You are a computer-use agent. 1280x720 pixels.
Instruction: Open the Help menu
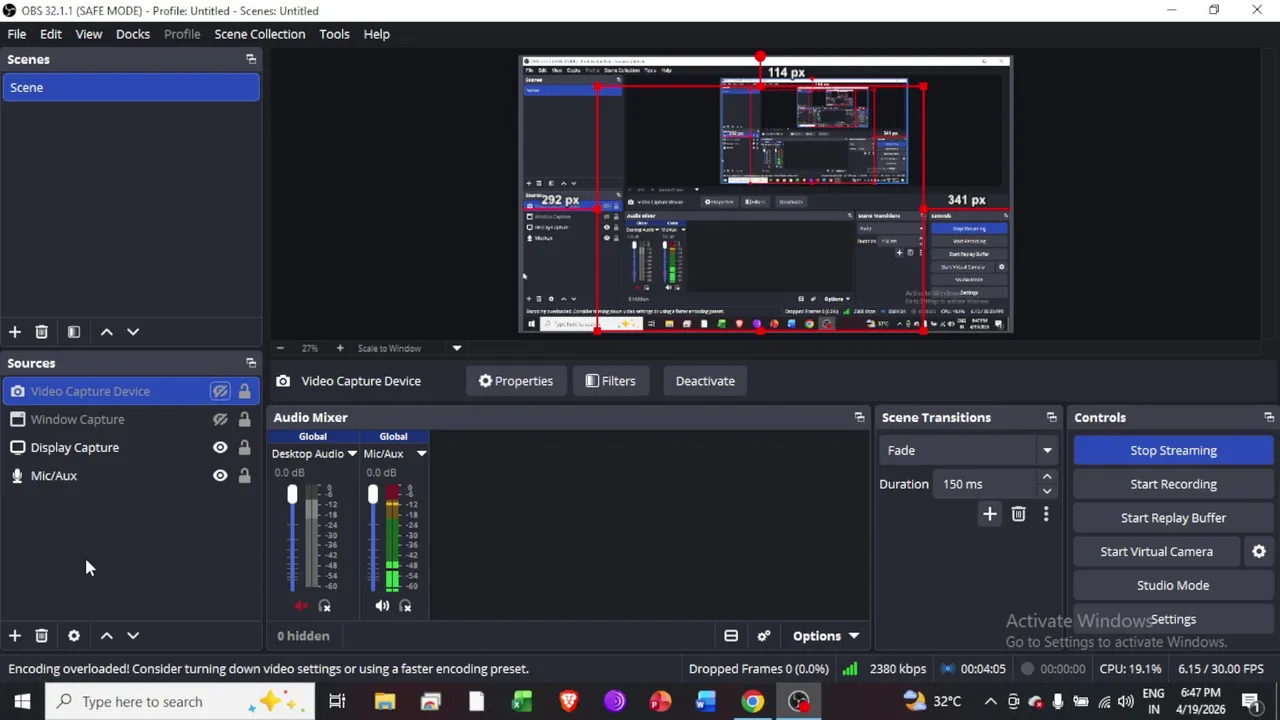(377, 34)
